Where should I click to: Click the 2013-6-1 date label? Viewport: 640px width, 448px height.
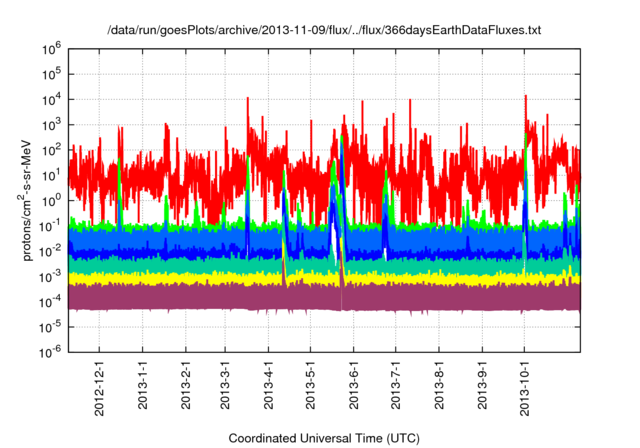353,386
